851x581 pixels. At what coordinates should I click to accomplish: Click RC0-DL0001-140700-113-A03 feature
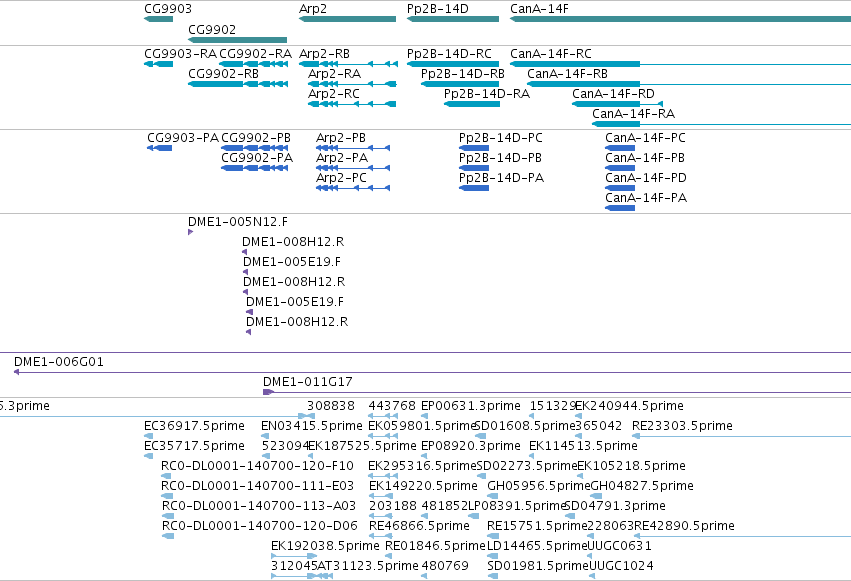pyautogui.click(x=168, y=516)
